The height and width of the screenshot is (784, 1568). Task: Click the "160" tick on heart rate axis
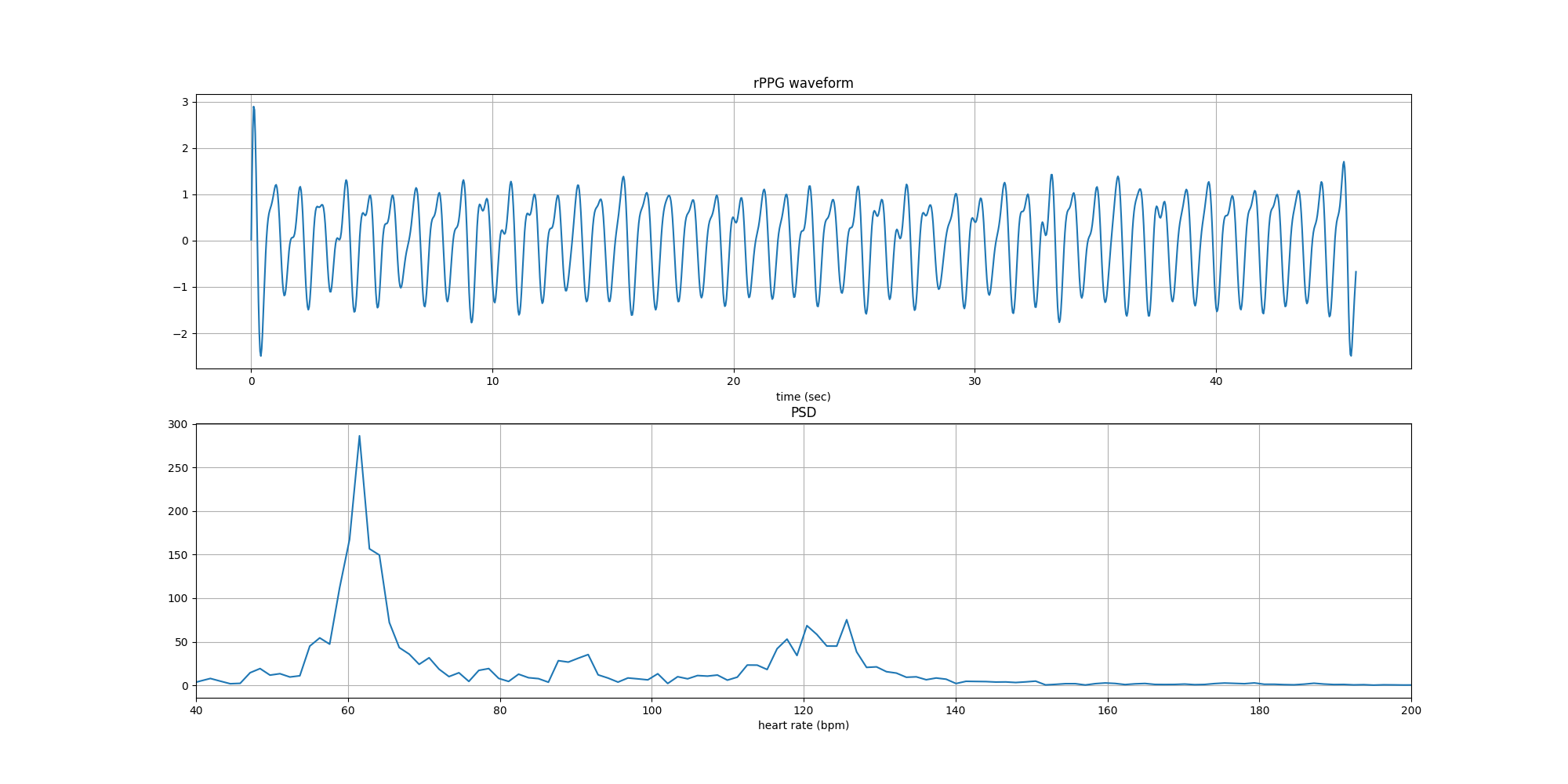pos(1108,710)
